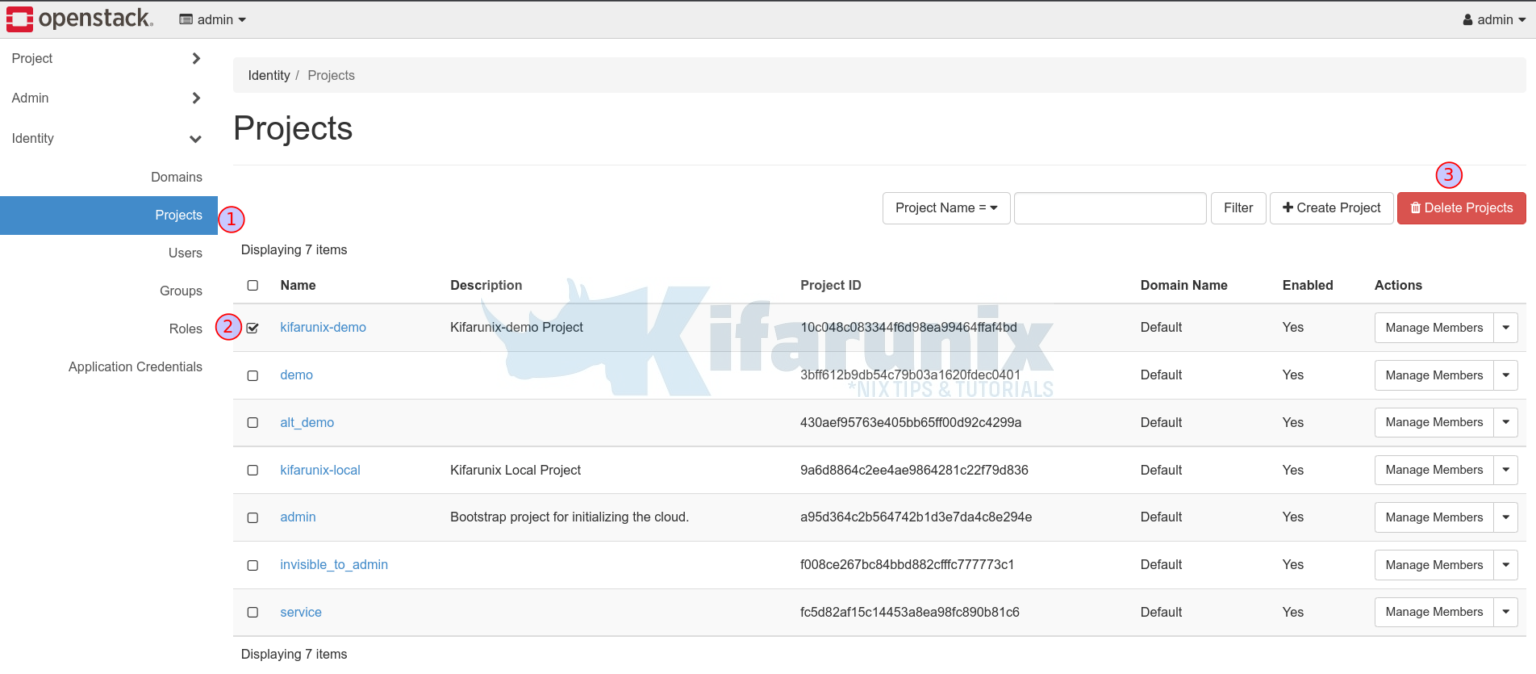
Task: Click the project name search input field
Action: coord(1110,208)
